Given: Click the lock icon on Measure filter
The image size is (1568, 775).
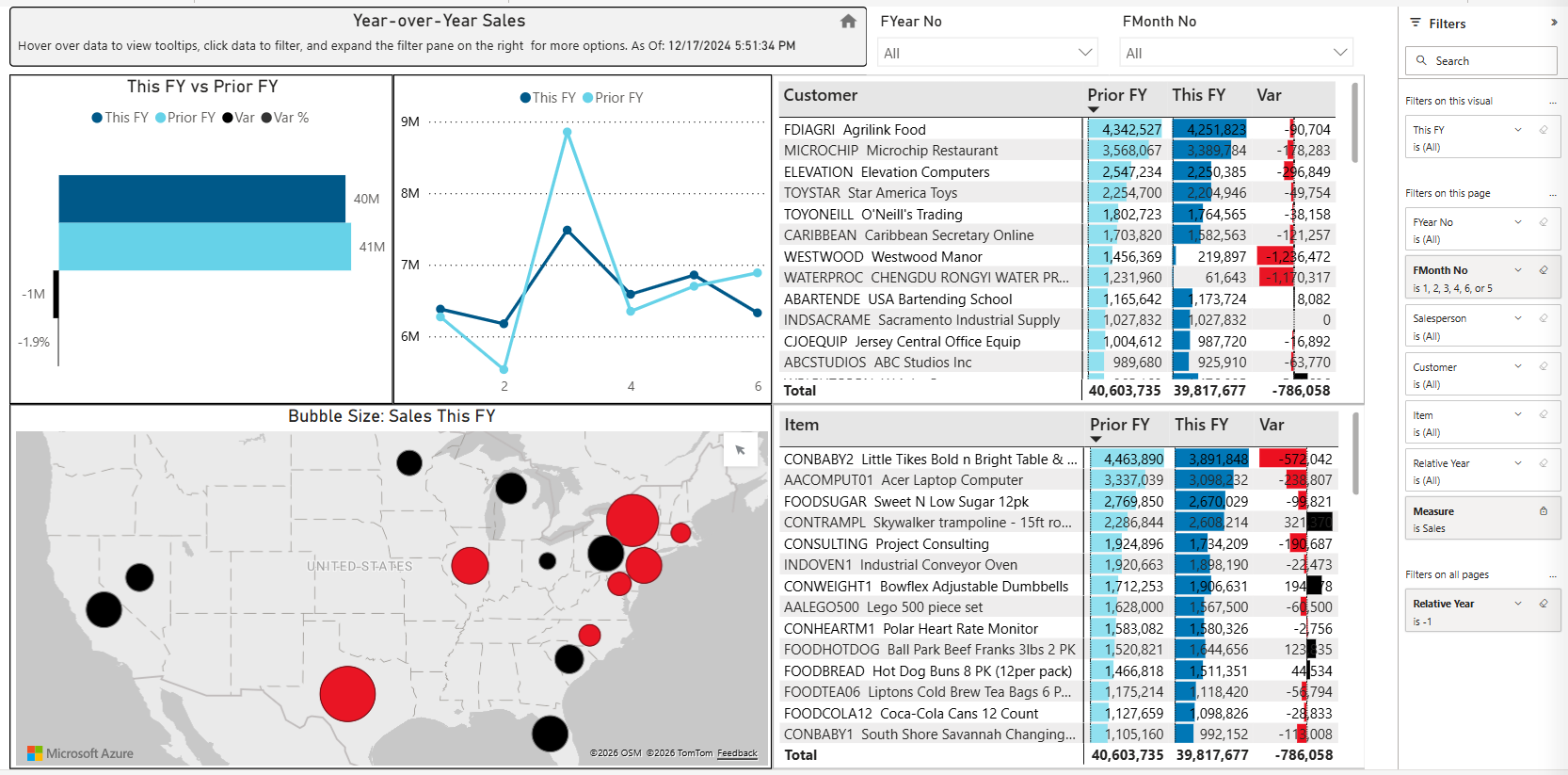Looking at the screenshot, I should [1544, 511].
